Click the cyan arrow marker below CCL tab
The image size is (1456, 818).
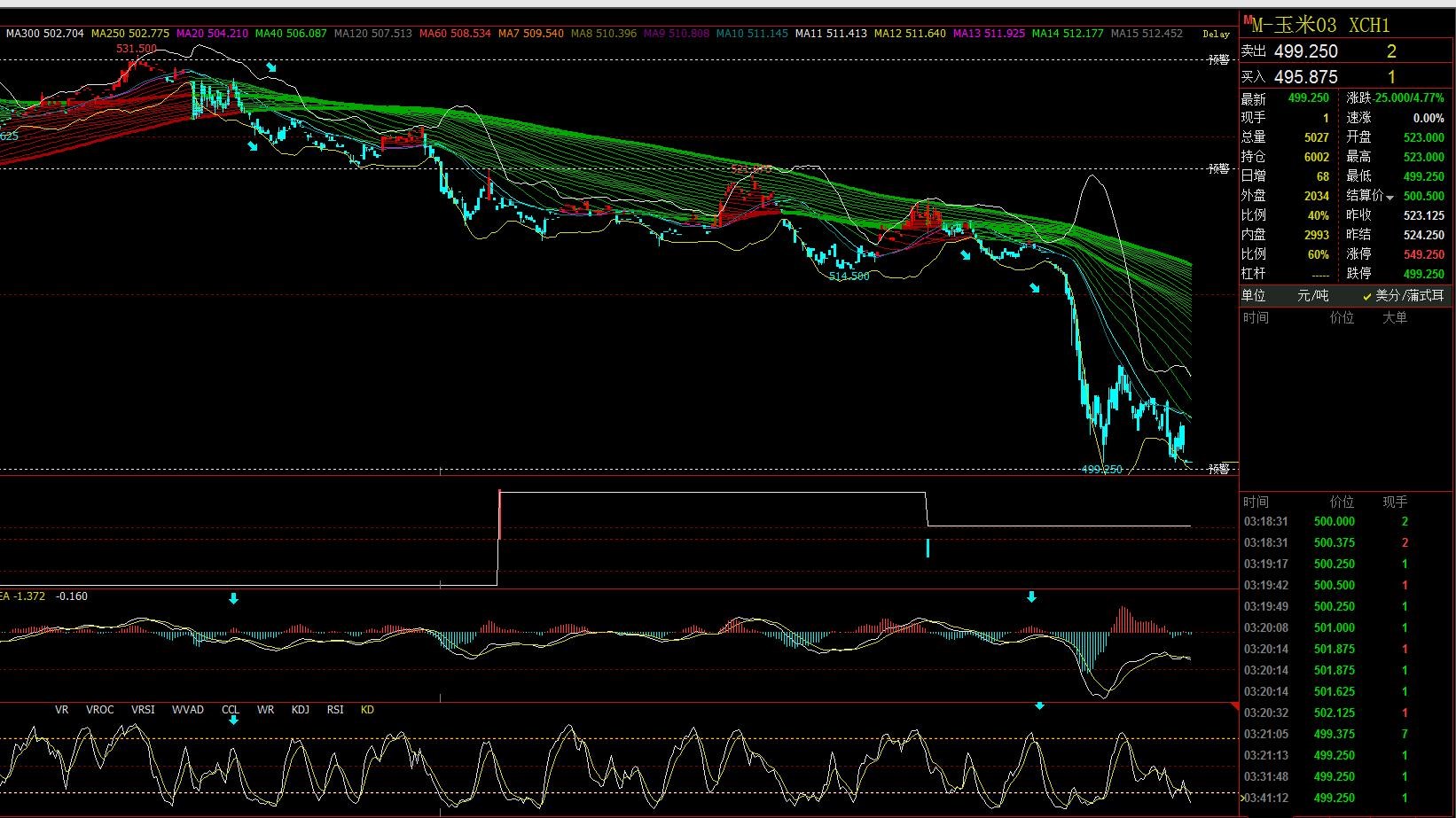(233, 721)
